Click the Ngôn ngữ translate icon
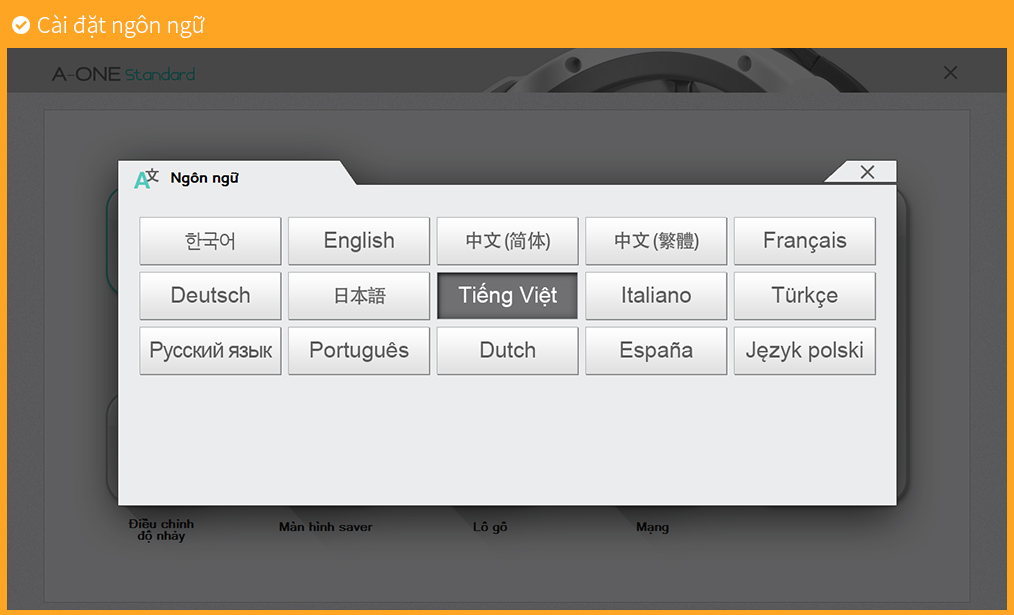The image size is (1014, 615). point(146,179)
